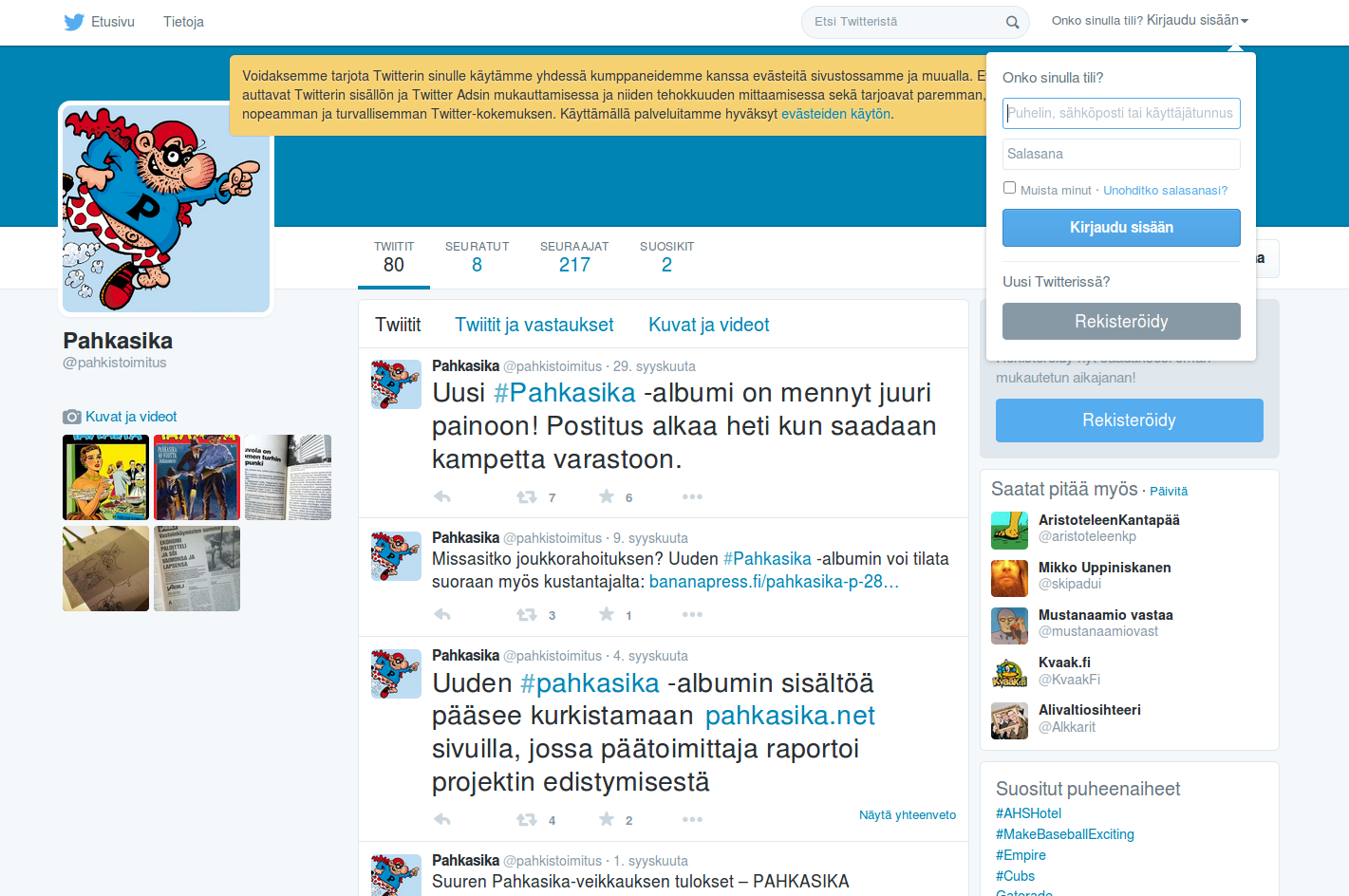Show the SEURAAJAT 217 list
The image size is (1349, 896).
pos(574,257)
